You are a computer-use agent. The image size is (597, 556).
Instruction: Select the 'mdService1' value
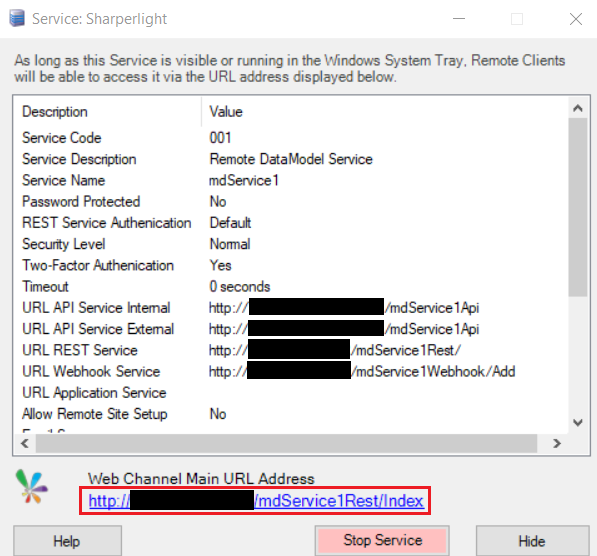pyautogui.click(x=244, y=180)
